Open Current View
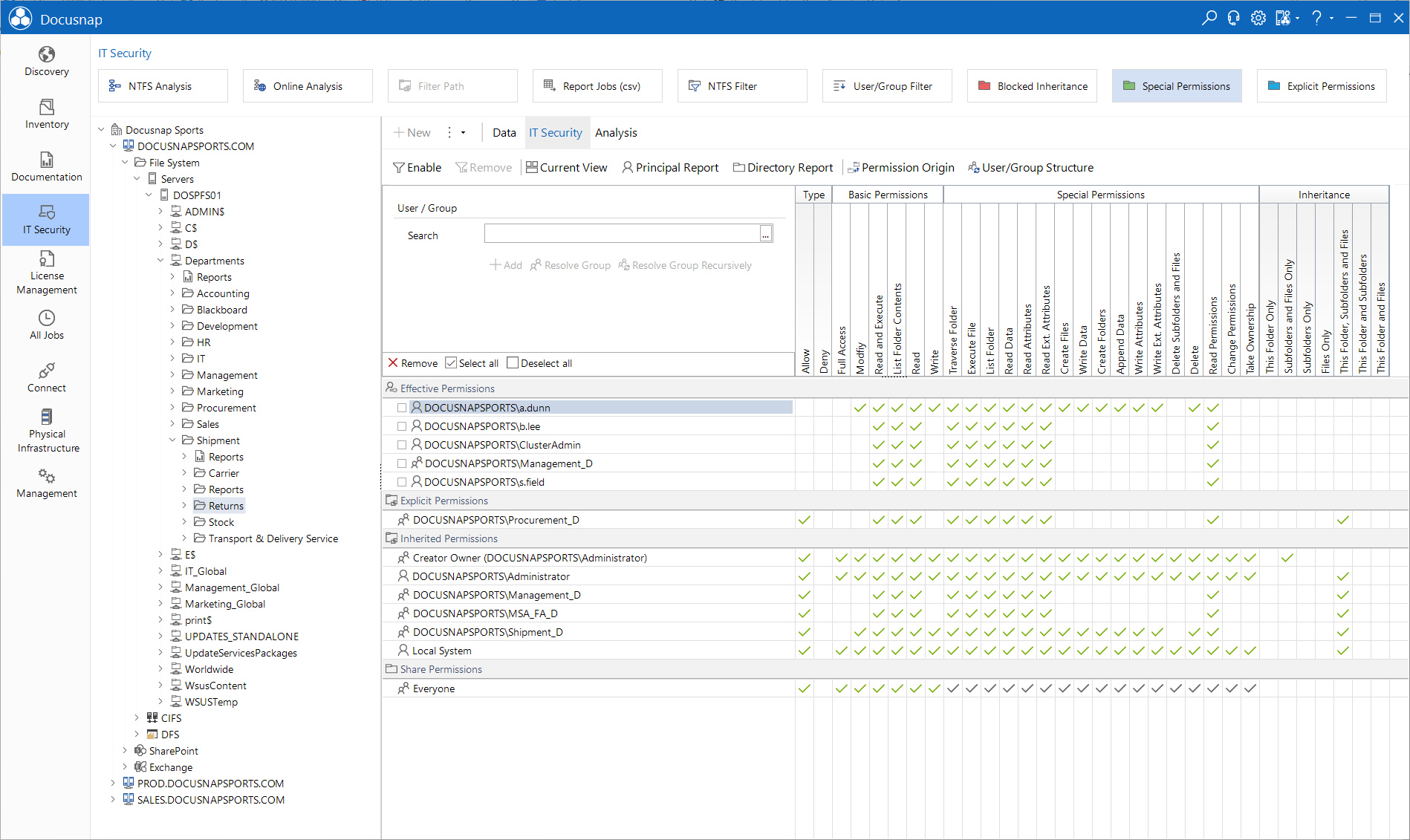Viewport: 1410px width, 840px height. 567,168
